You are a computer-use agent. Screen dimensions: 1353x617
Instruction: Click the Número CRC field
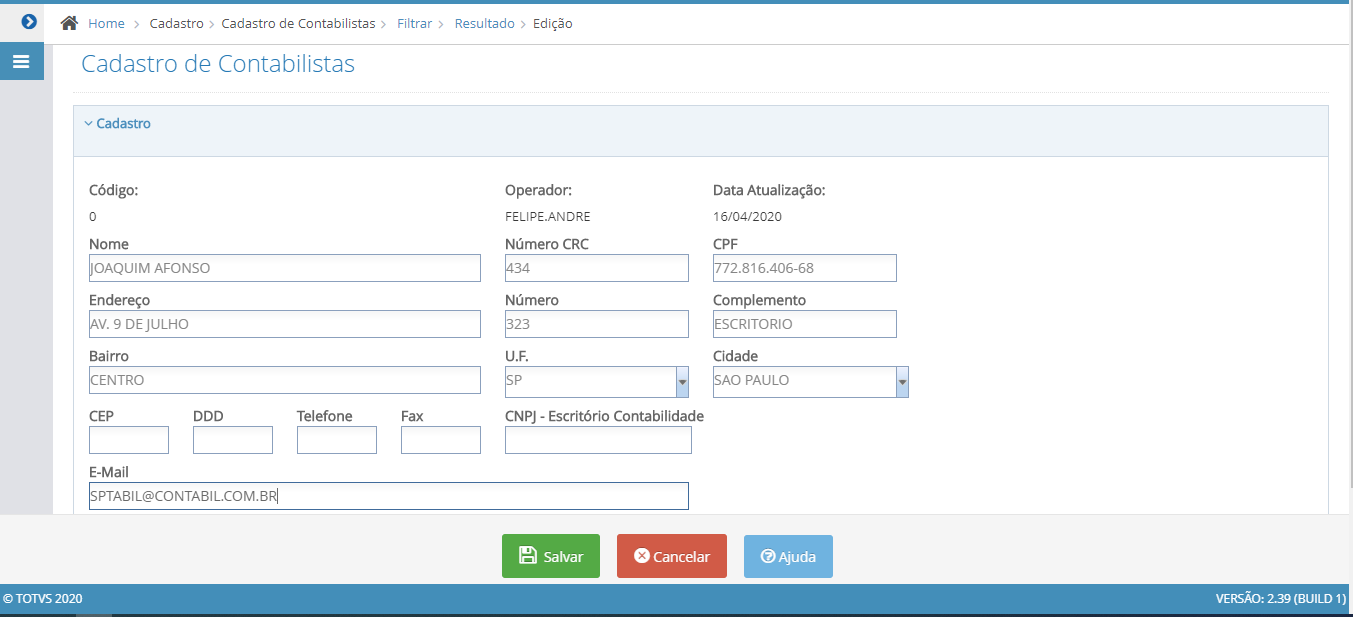click(597, 268)
